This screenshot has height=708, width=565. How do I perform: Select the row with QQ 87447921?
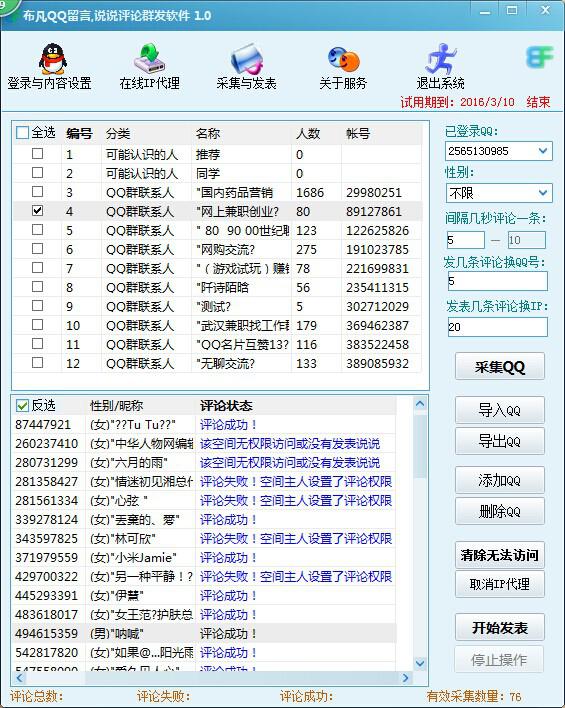click(205, 424)
